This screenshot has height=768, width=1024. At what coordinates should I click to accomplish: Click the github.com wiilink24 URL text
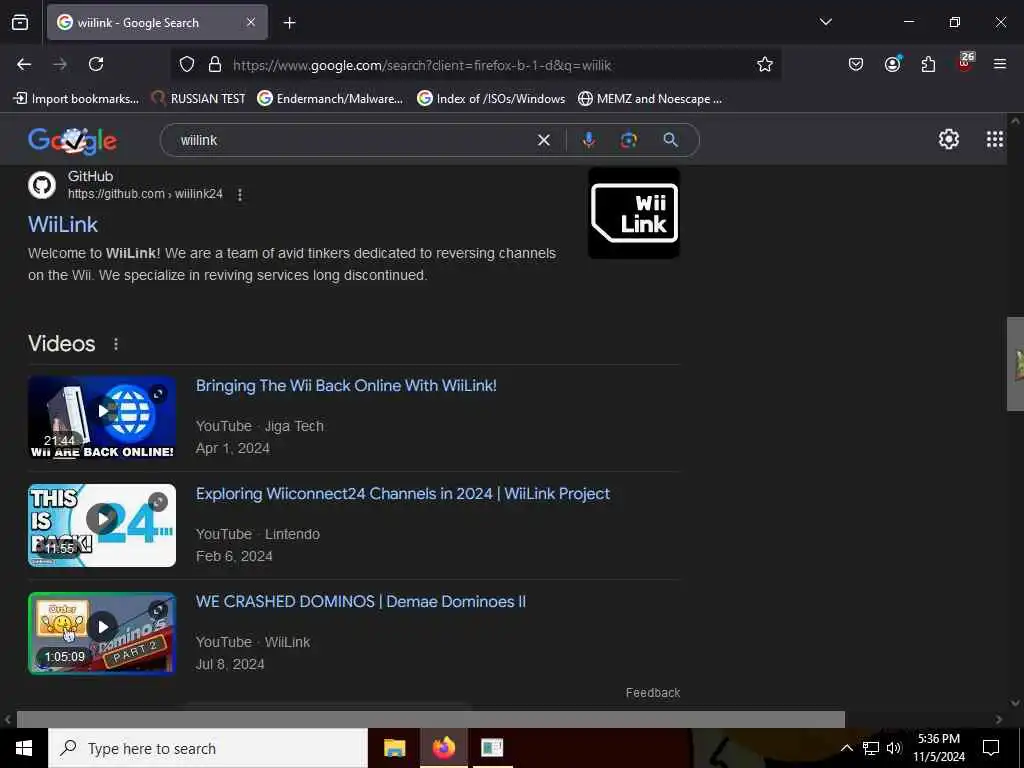coord(145,194)
